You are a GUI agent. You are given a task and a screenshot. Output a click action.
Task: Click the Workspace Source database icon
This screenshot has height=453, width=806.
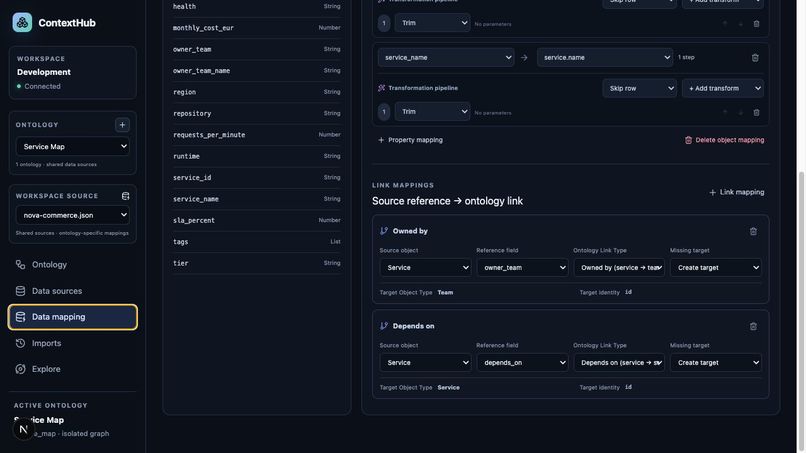(125, 196)
